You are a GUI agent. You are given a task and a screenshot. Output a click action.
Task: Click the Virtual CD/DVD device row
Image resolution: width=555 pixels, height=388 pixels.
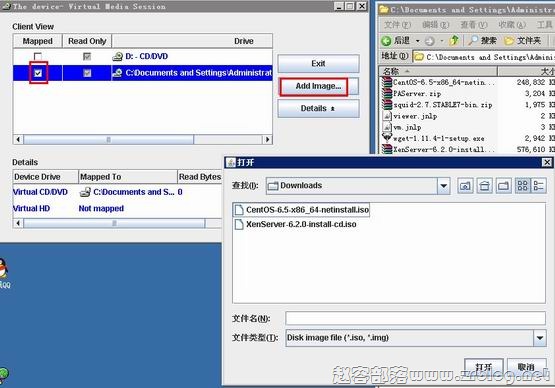coord(117,192)
